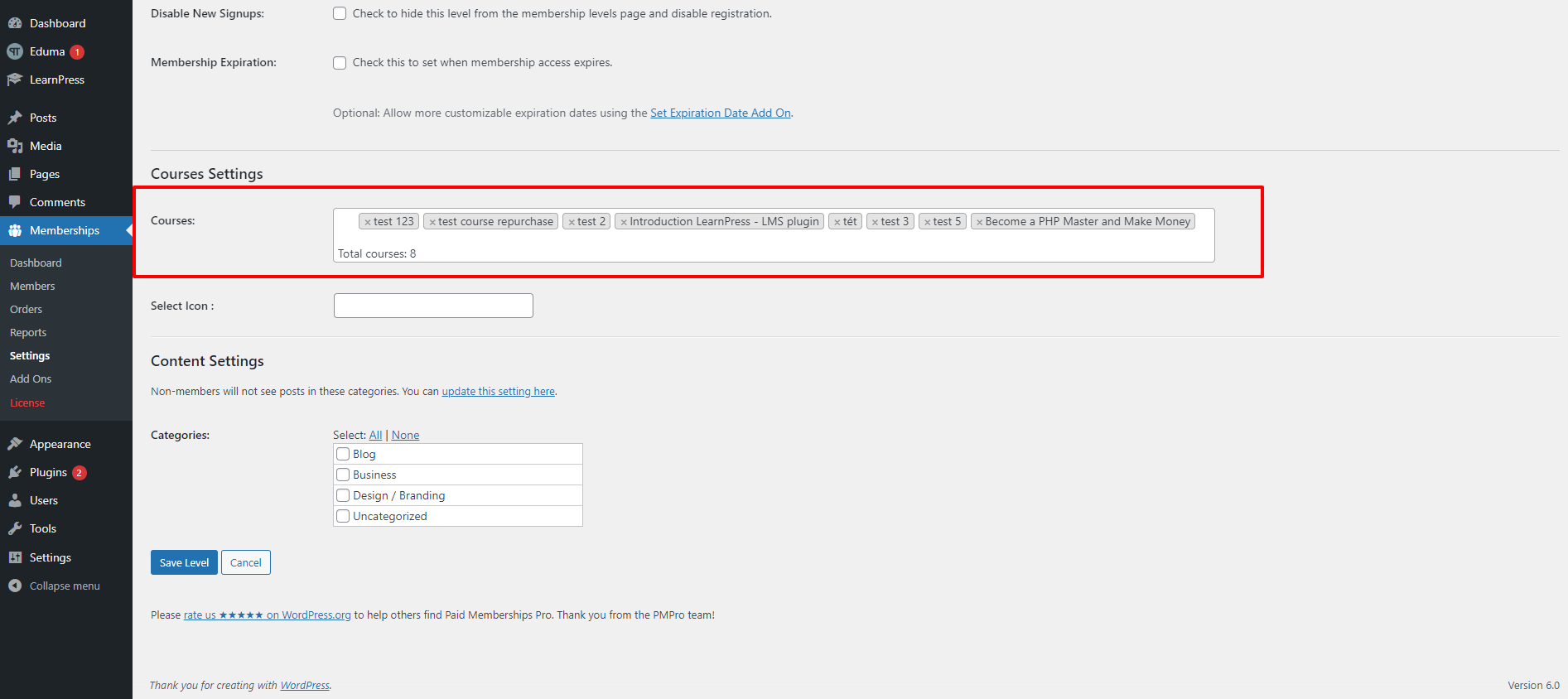Click the Media icon
Viewport: 1568px width, 699px height.
click(15, 146)
